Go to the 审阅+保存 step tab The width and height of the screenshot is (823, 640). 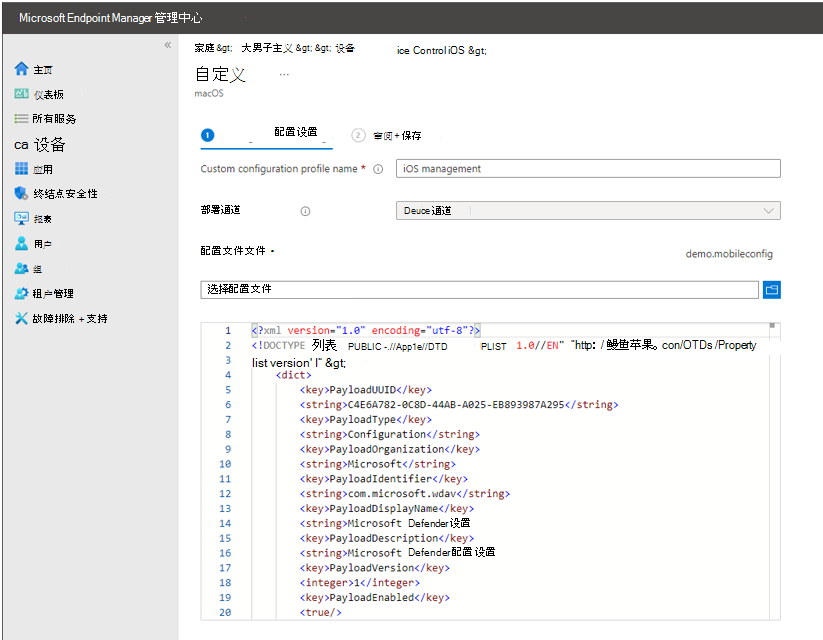click(x=396, y=135)
